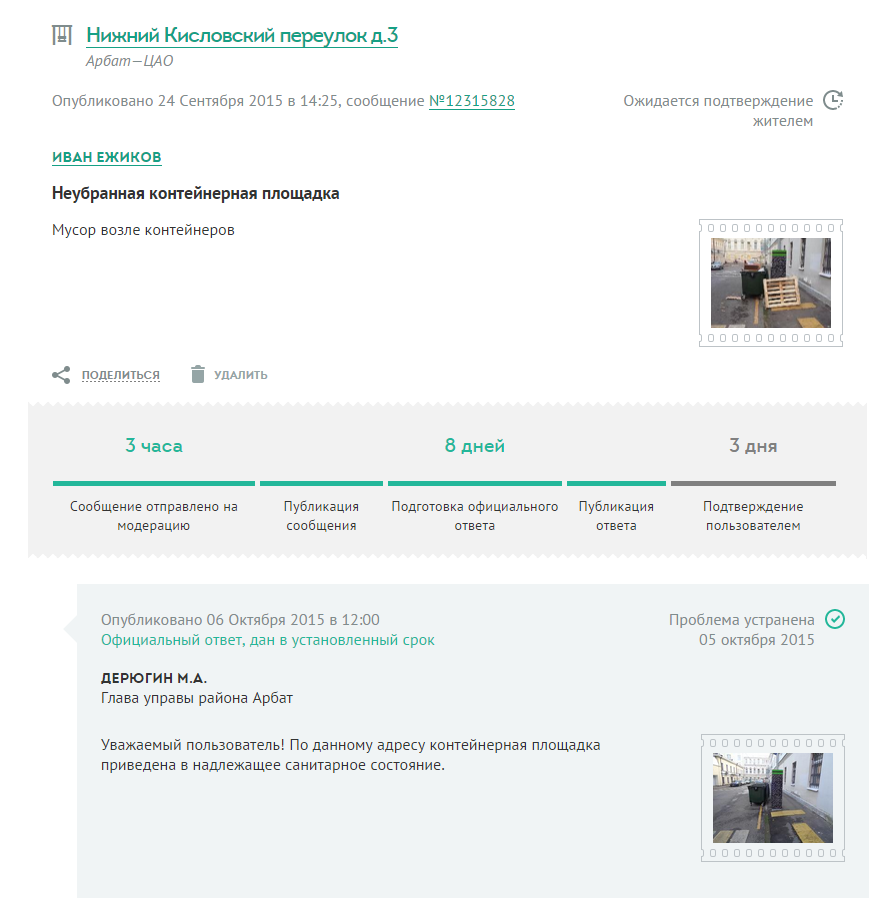
Task: Click the Ожидается подтверждение жителем status text
Action: (x=718, y=111)
